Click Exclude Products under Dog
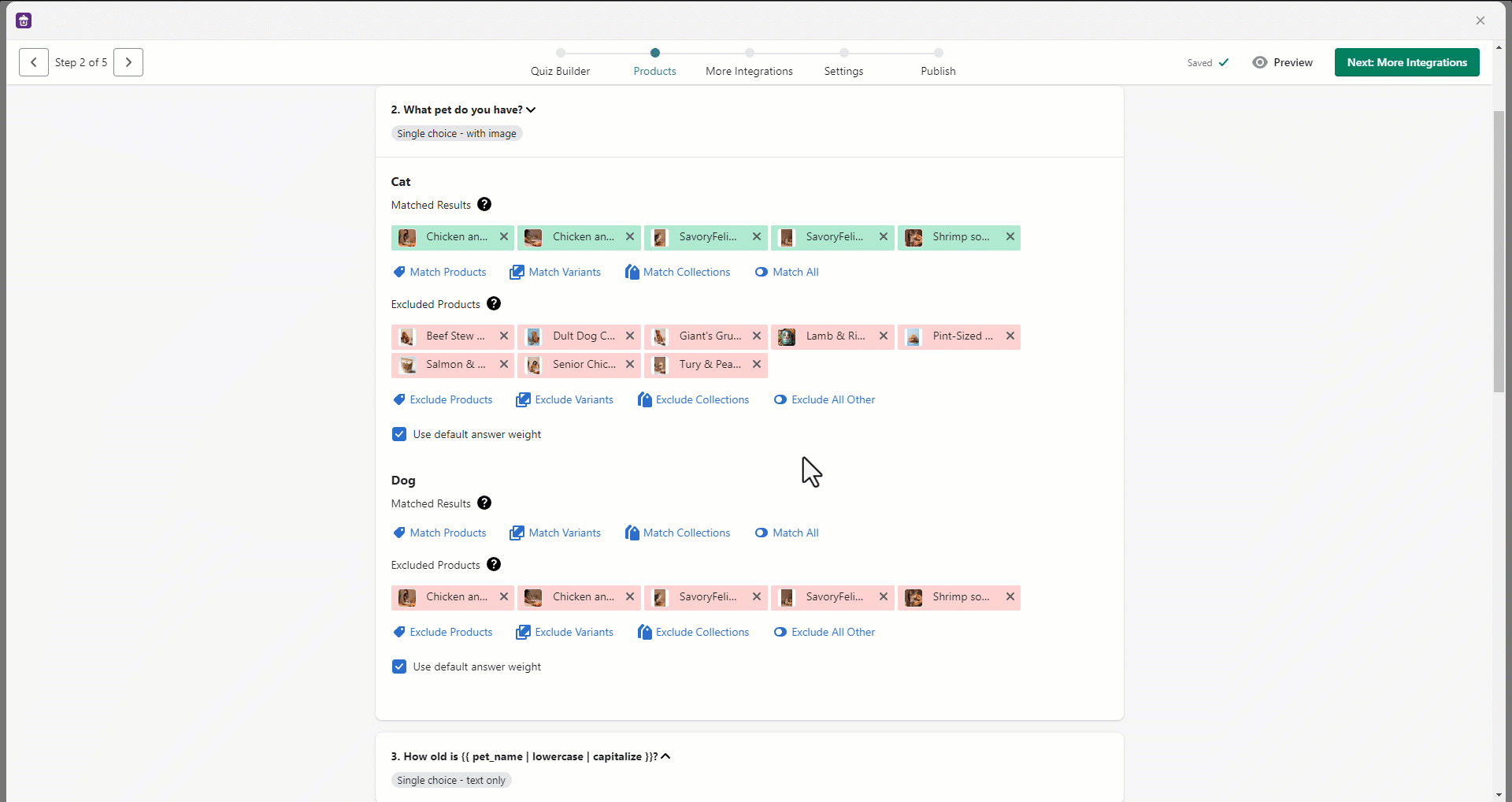Viewport: 1512px width, 802px height. pyautogui.click(x=443, y=633)
